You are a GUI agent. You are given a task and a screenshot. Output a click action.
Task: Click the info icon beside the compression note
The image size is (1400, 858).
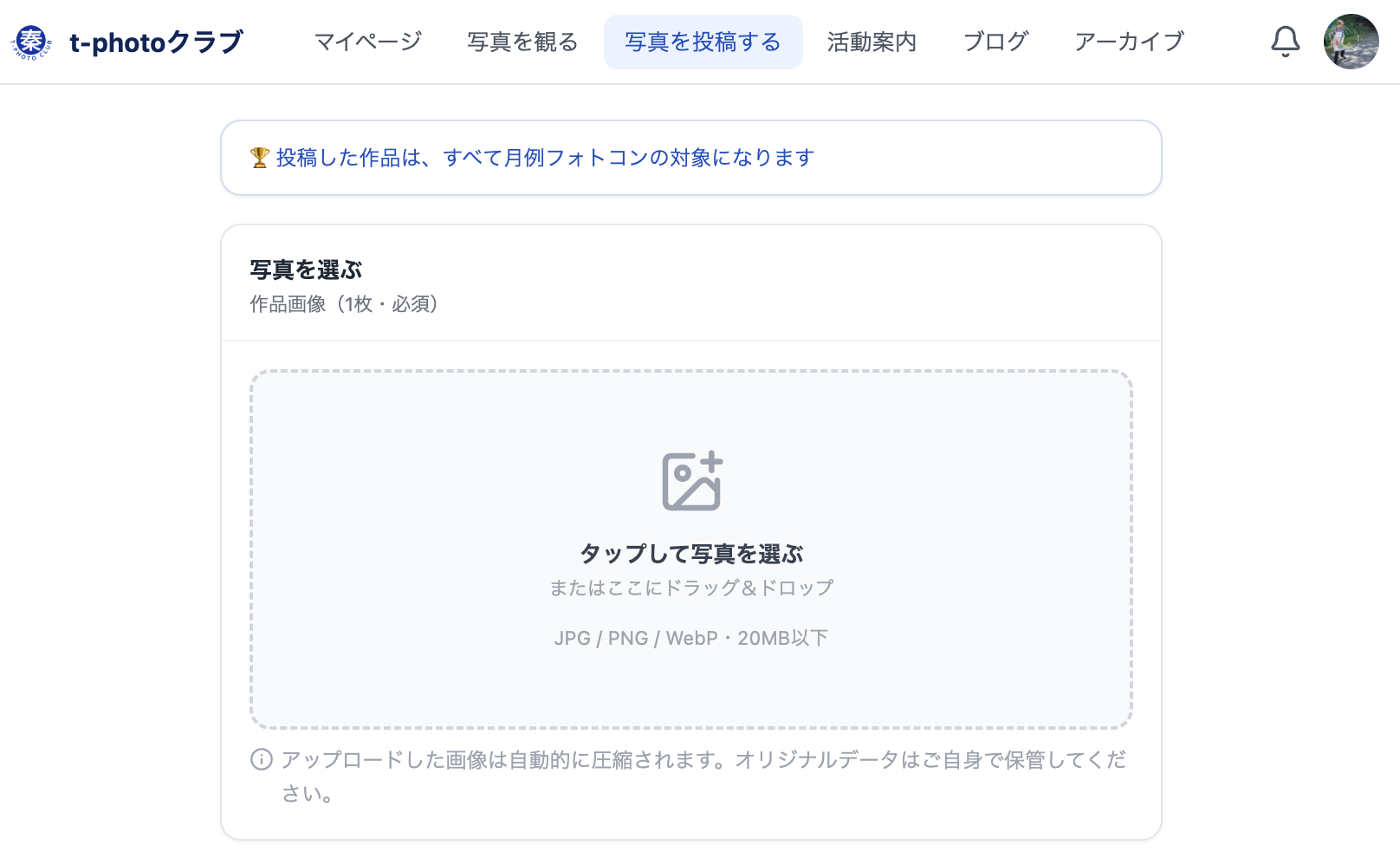click(262, 759)
